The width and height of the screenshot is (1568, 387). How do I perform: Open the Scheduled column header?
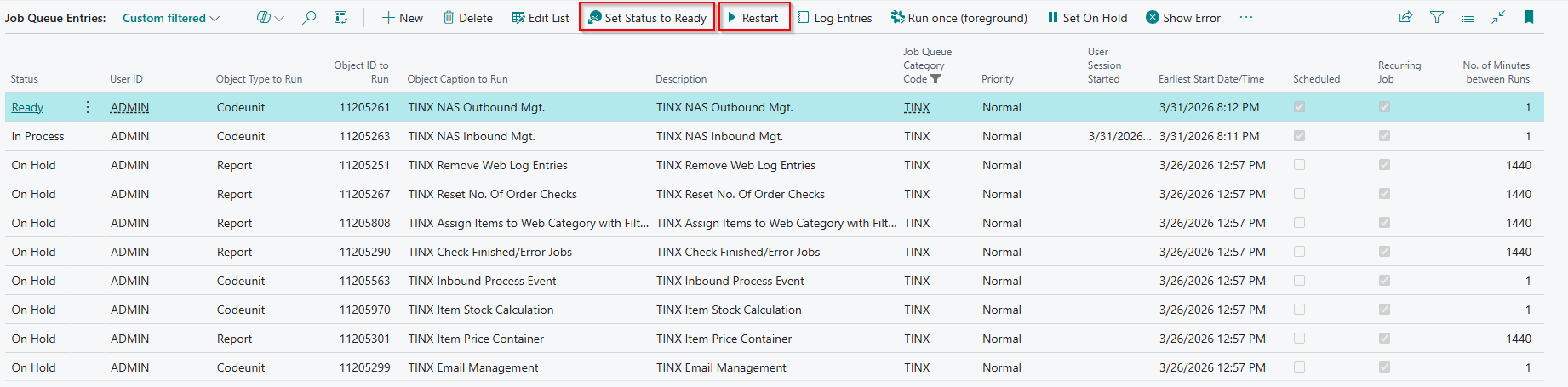(x=1316, y=79)
